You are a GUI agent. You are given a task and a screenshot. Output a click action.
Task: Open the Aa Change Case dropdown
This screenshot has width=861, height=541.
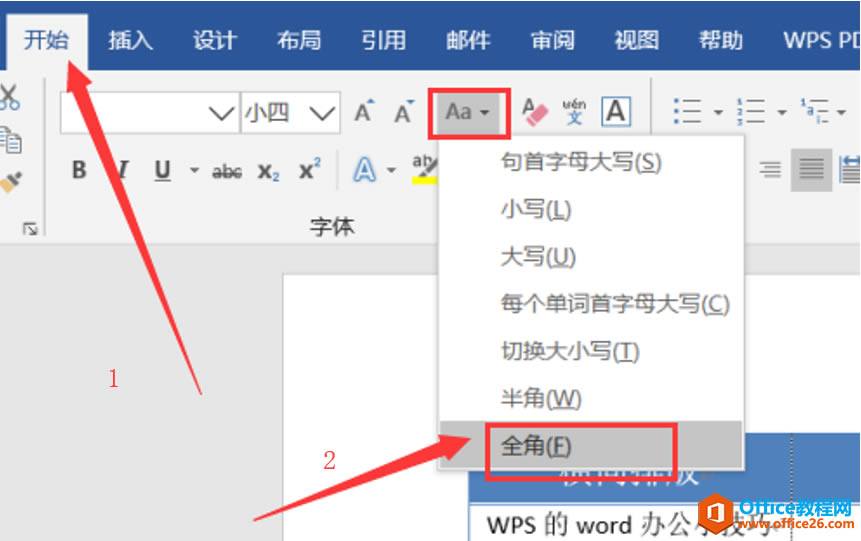coord(468,113)
